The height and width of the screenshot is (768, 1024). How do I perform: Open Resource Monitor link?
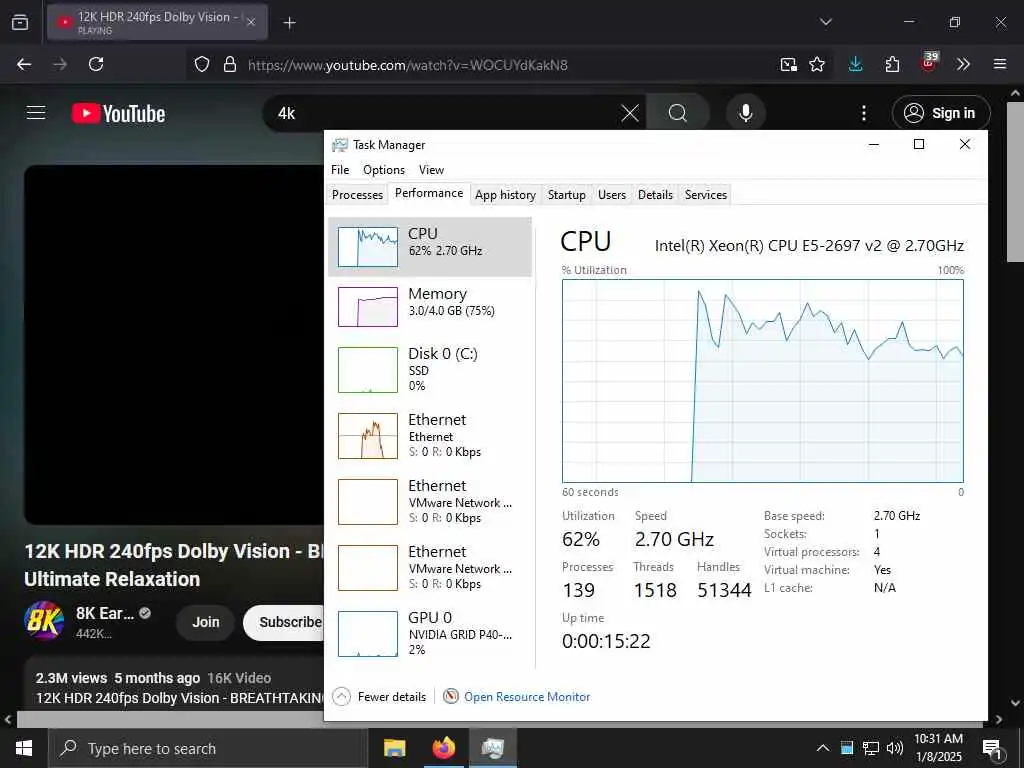pyautogui.click(x=517, y=697)
